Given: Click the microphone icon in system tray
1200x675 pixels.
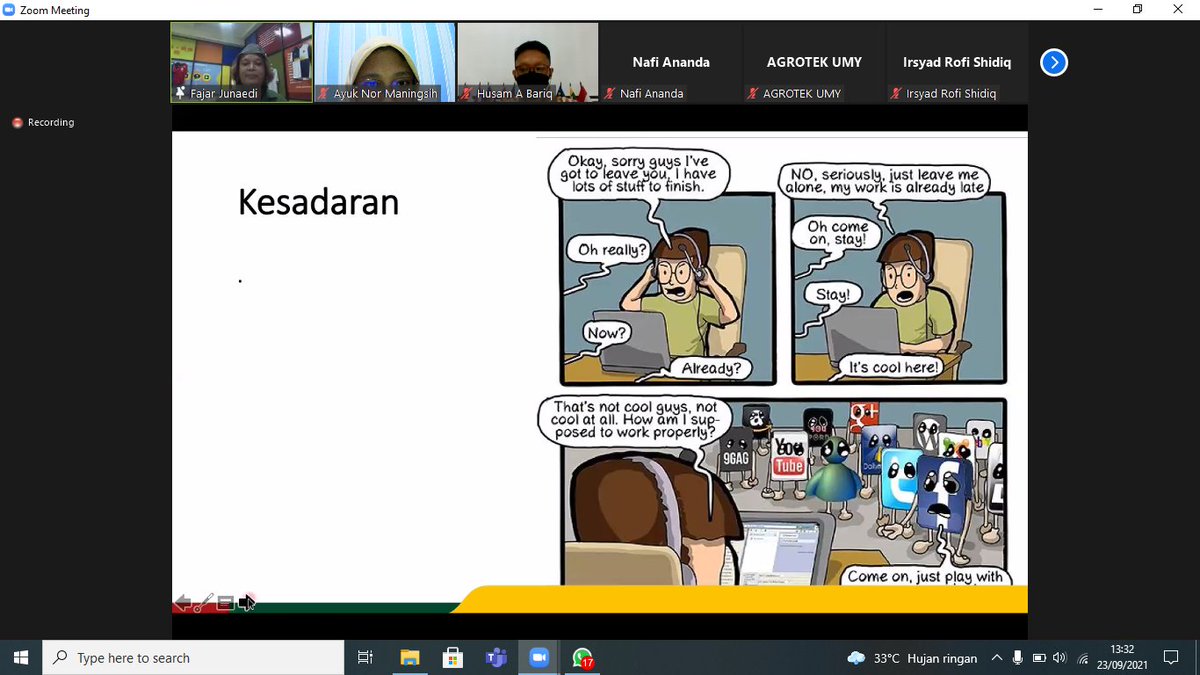Looking at the screenshot, I should click(1018, 658).
